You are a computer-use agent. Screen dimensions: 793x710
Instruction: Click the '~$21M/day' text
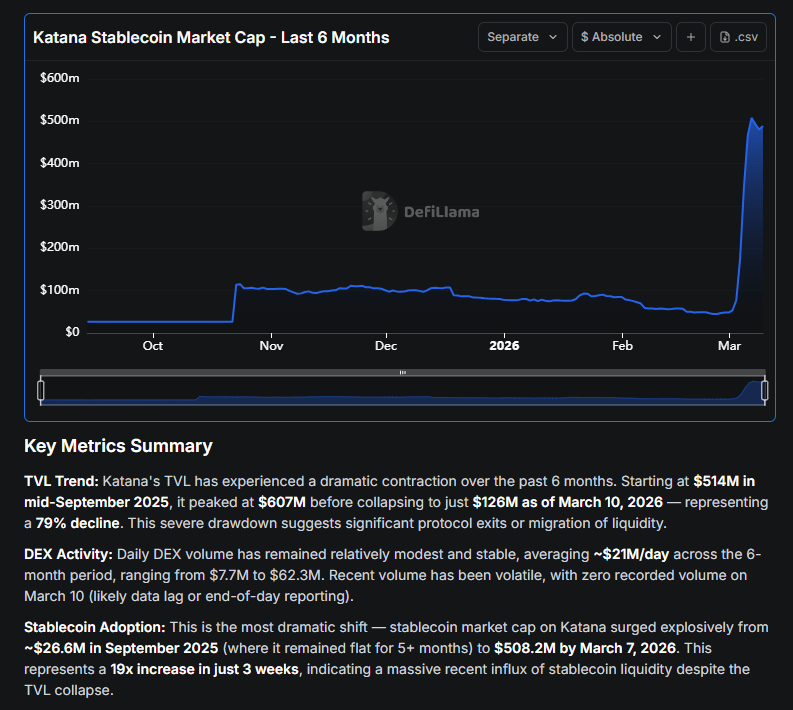(x=631, y=554)
